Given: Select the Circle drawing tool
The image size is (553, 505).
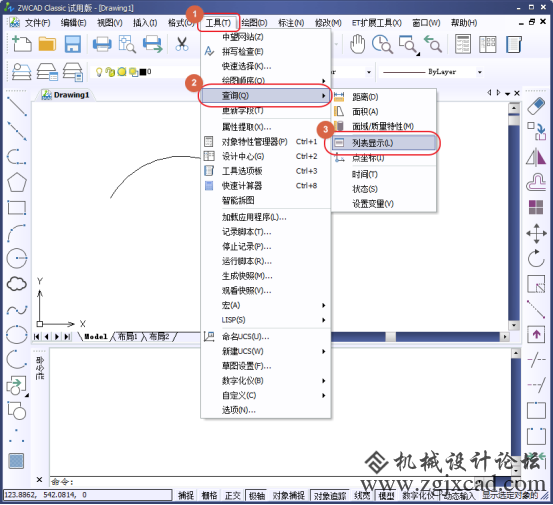Looking at the screenshot, I should click(17, 258).
